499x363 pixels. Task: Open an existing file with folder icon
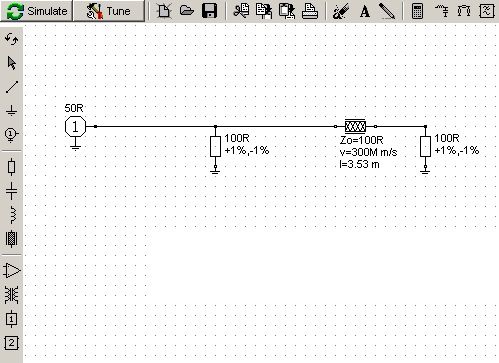pos(187,11)
